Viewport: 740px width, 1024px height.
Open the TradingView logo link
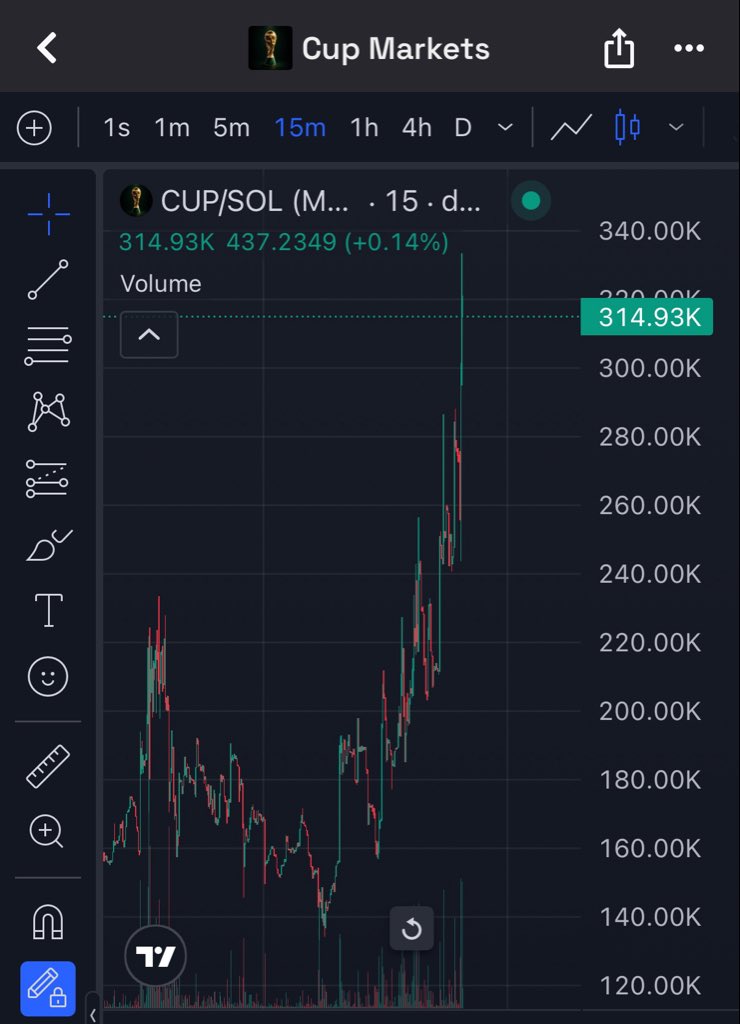click(155, 956)
